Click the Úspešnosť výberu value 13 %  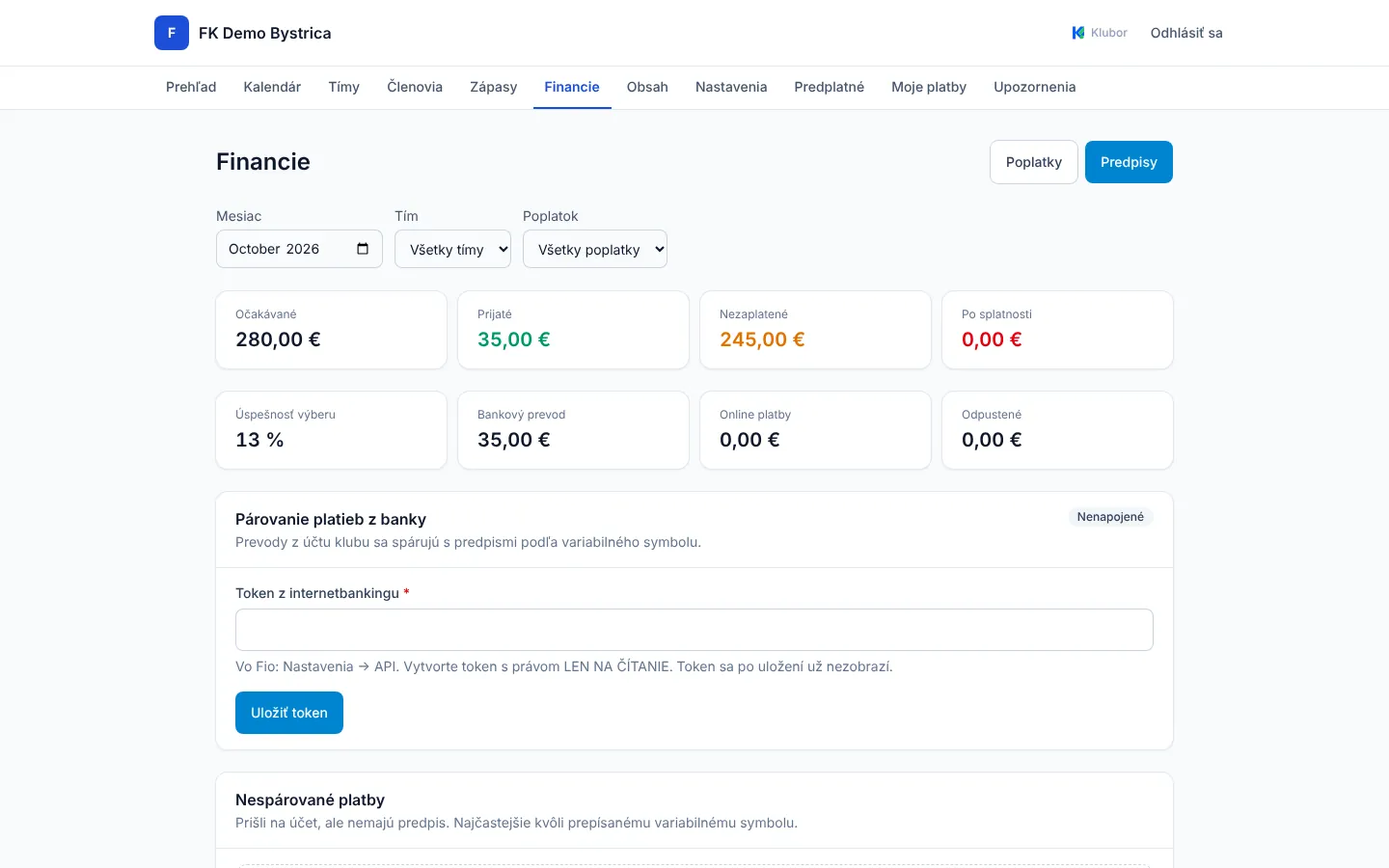point(260,440)
